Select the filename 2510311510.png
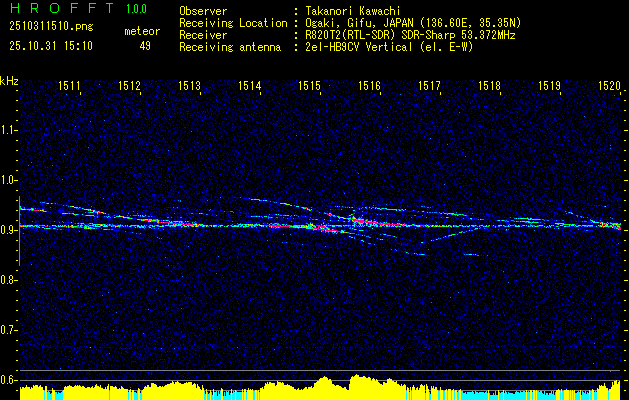The width and height of the screenshot is (629, 400). click(x=51, y=27)
